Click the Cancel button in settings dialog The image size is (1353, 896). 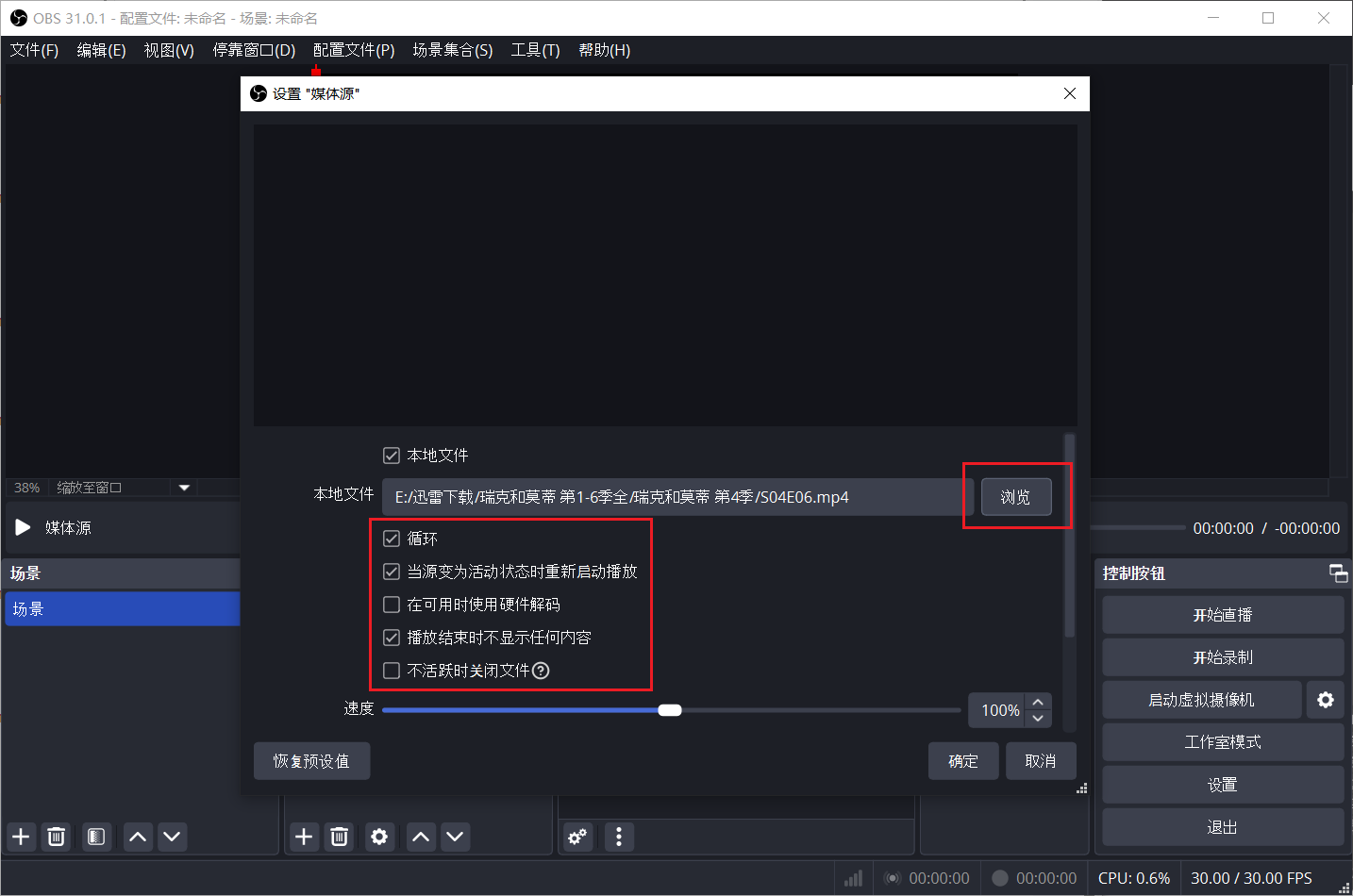pos(1041,761)
